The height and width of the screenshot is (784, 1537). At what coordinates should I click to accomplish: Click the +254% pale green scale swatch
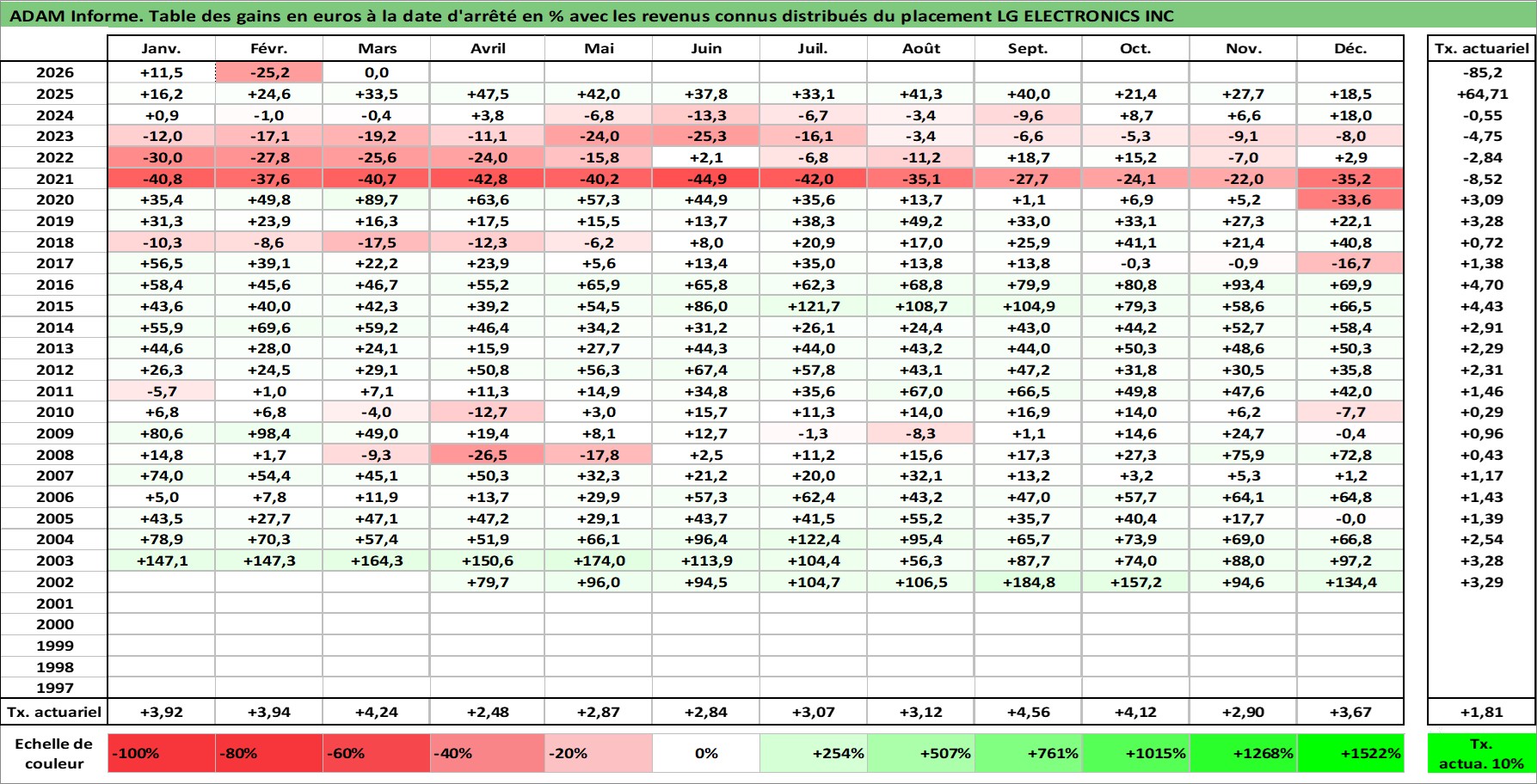[814, 753]
